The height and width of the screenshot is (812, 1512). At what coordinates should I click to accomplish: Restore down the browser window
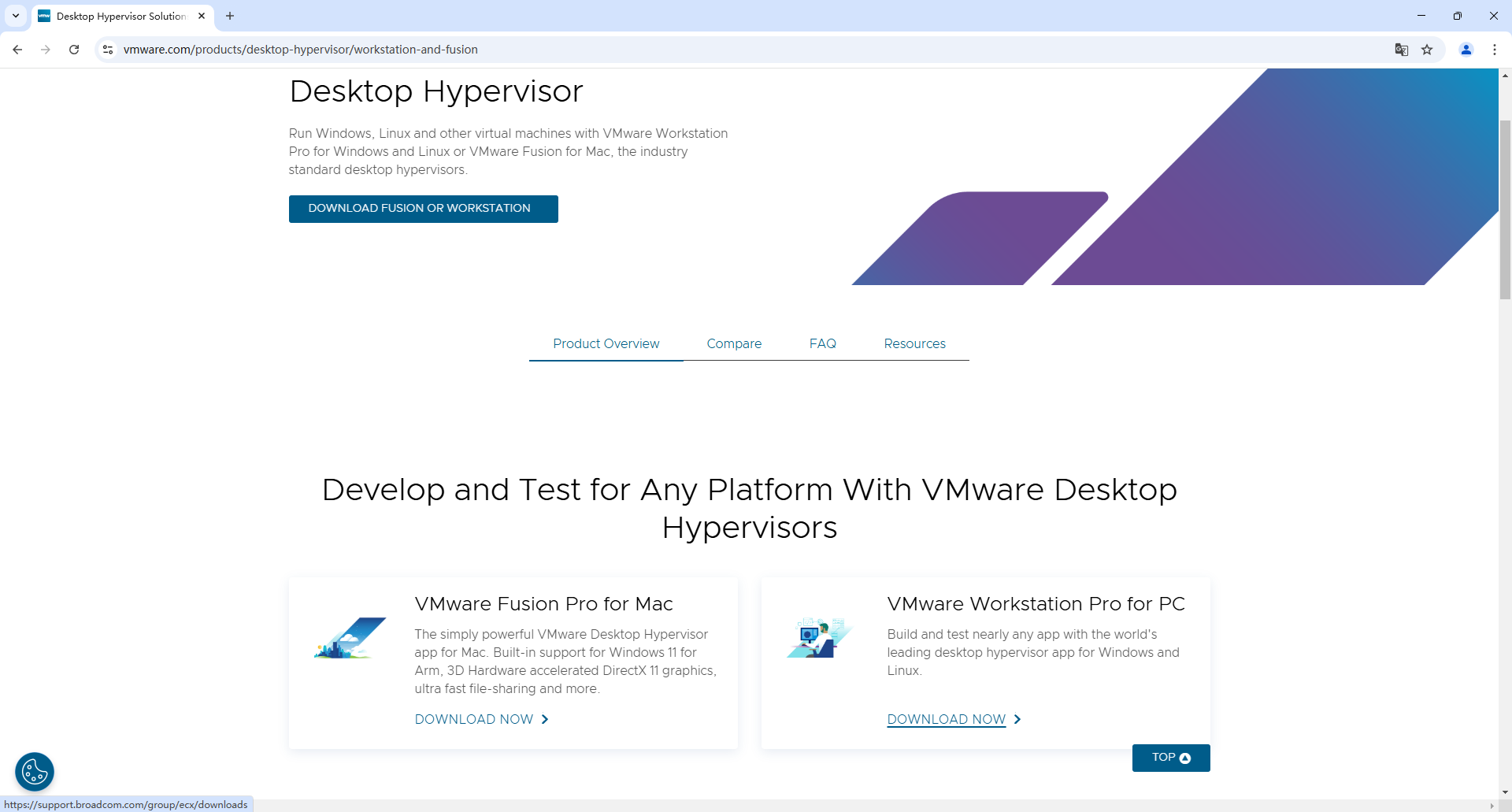tap(1458, 16)
